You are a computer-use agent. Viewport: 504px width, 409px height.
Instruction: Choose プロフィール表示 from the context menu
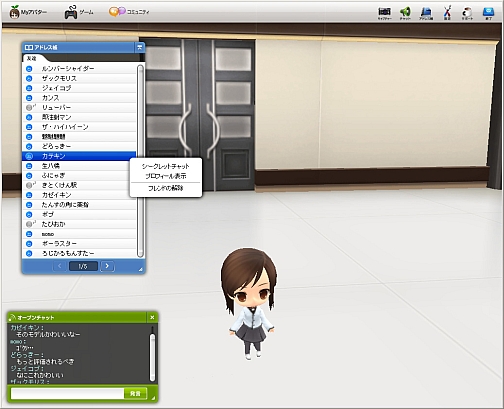[x=166, y=176]
